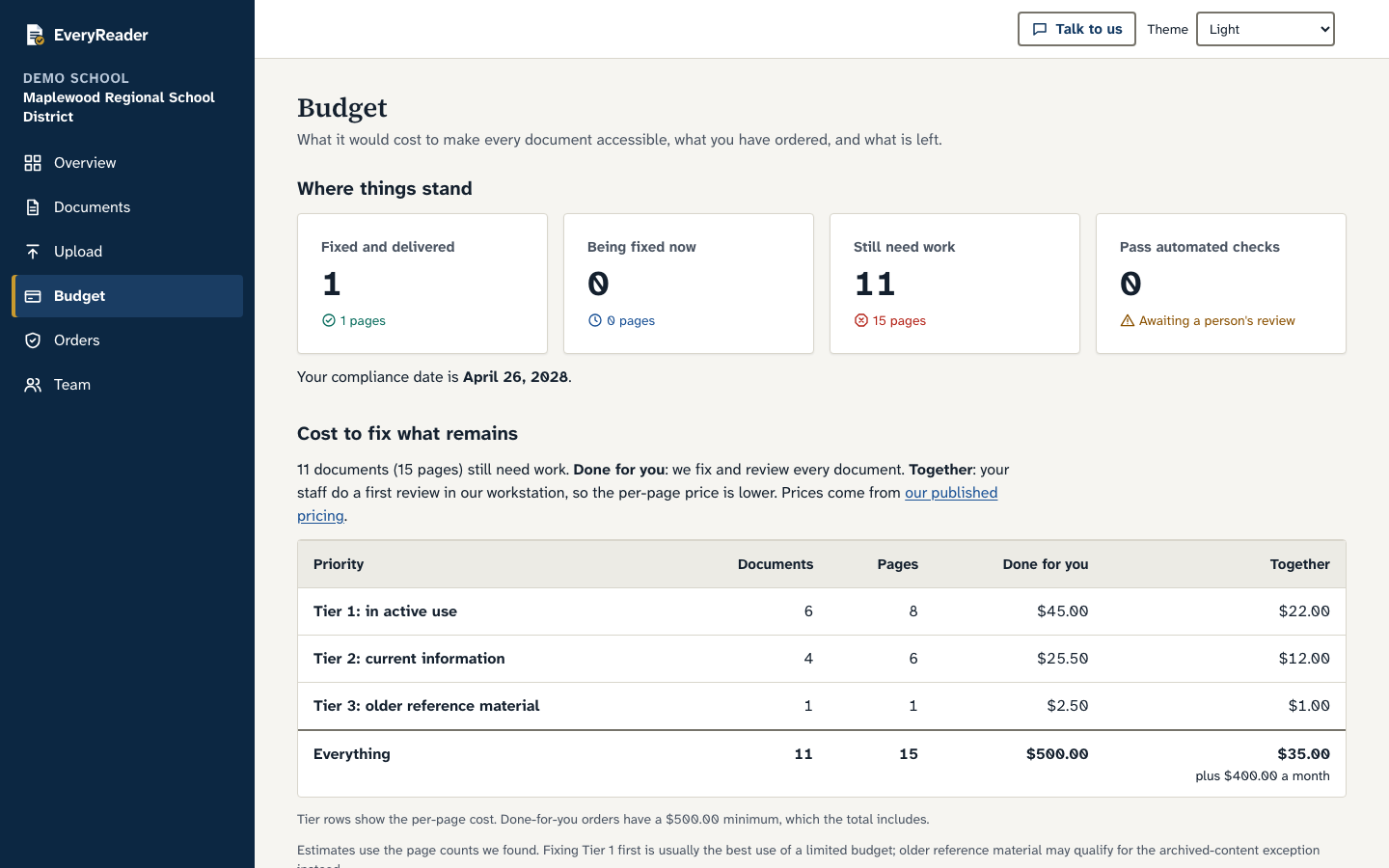
Task: Click the chat bubble icon in Talk to us
Action: click(1040, 29)
